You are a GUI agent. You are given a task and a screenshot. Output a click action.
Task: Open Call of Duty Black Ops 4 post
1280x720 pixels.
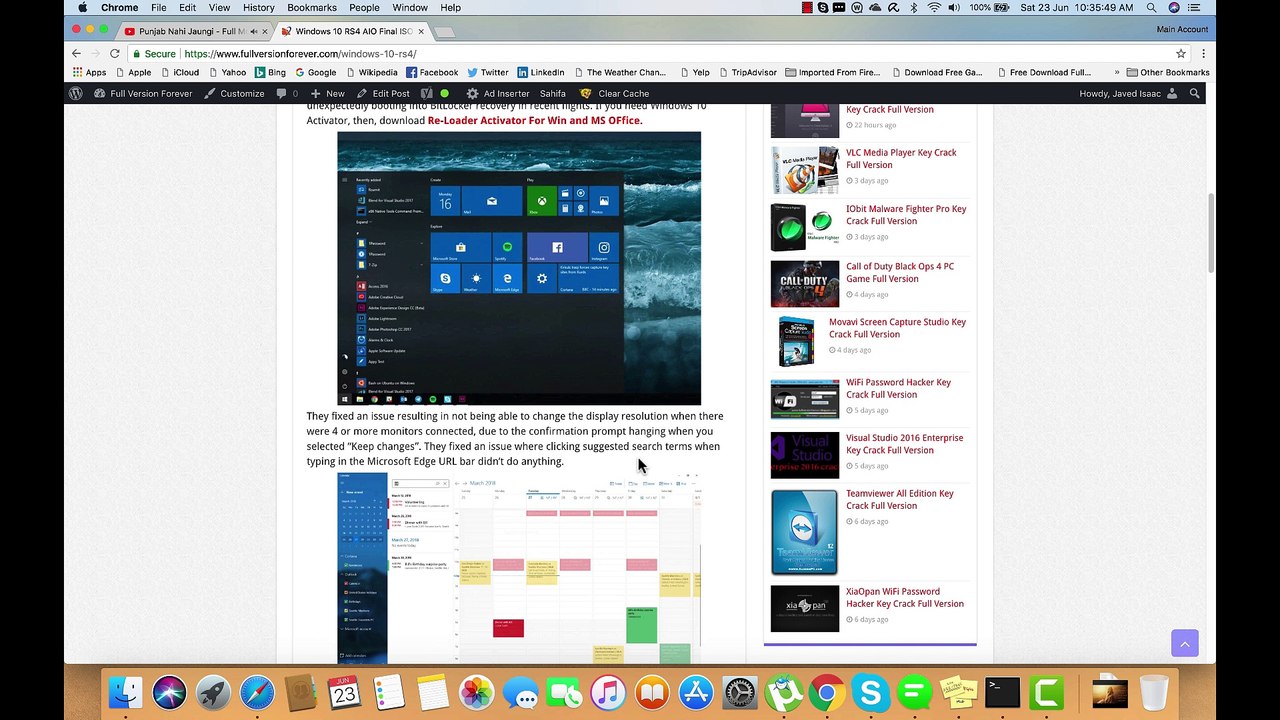900,273
